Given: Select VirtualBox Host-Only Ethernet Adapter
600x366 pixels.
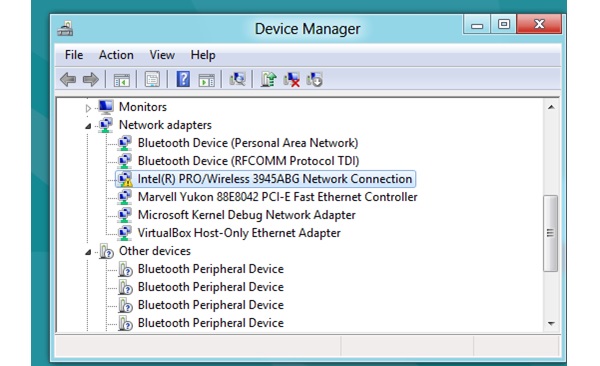Looking at the screenshot, I should coord(239,233).
